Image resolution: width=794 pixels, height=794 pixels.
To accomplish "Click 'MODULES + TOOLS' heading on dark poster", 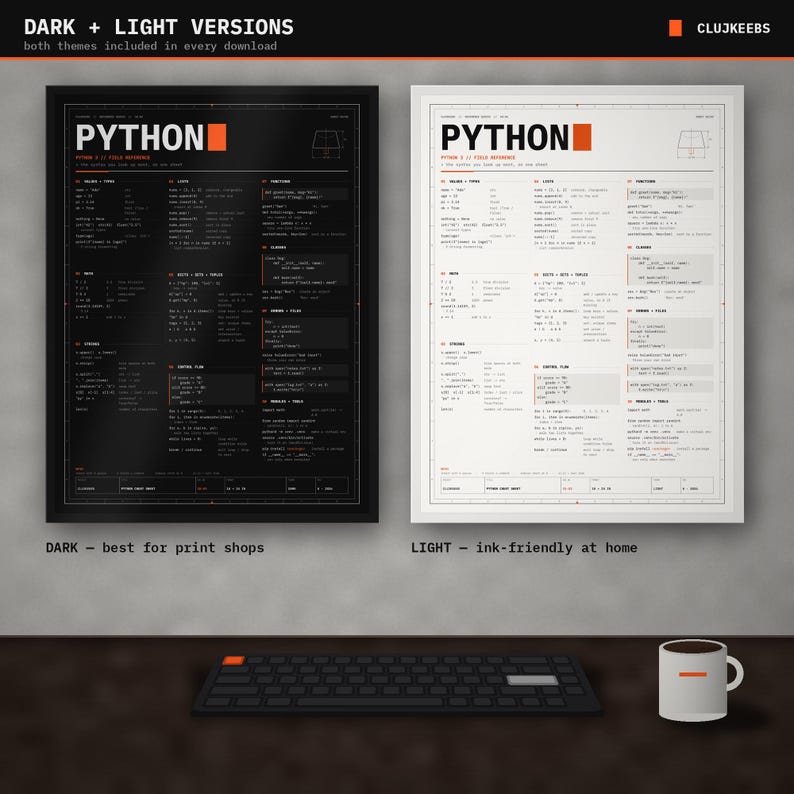I will point(287,402).
